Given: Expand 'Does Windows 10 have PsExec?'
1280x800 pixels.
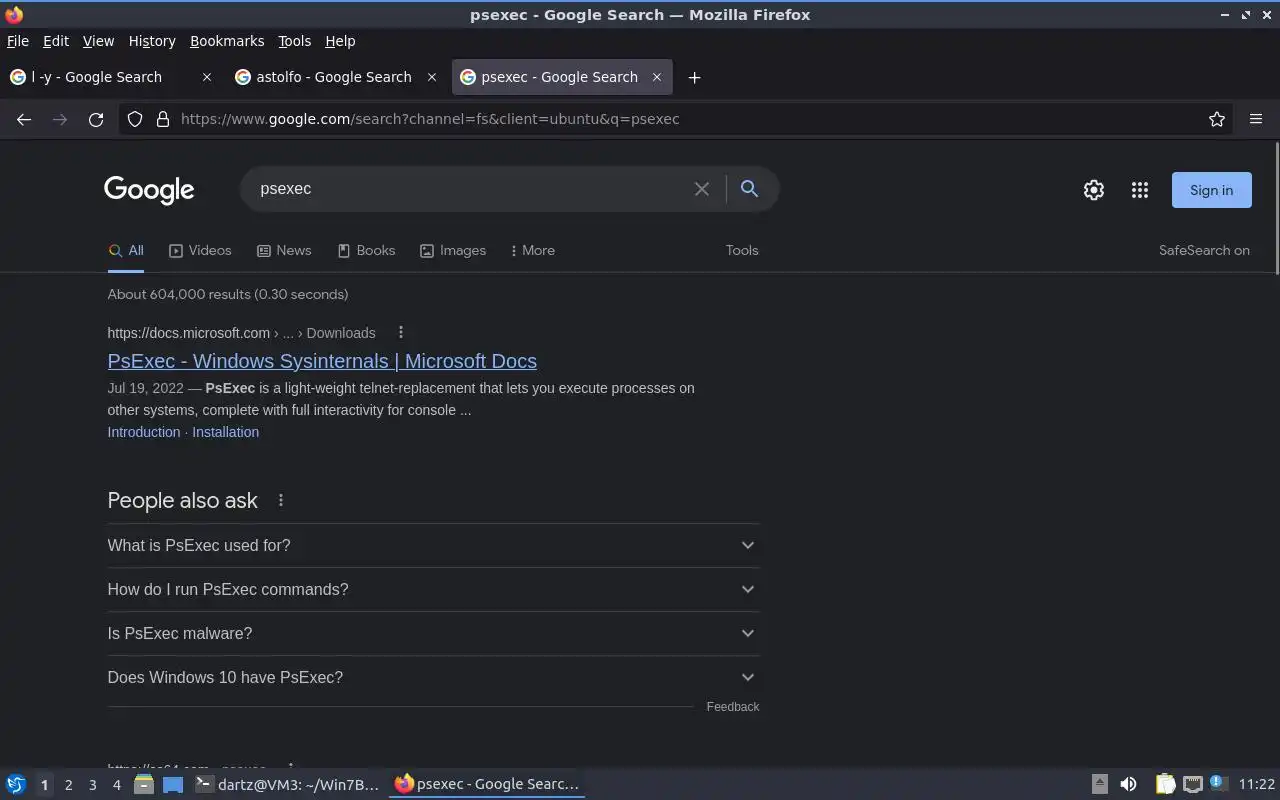Looking at the screenshot, I should coord(433,677).
